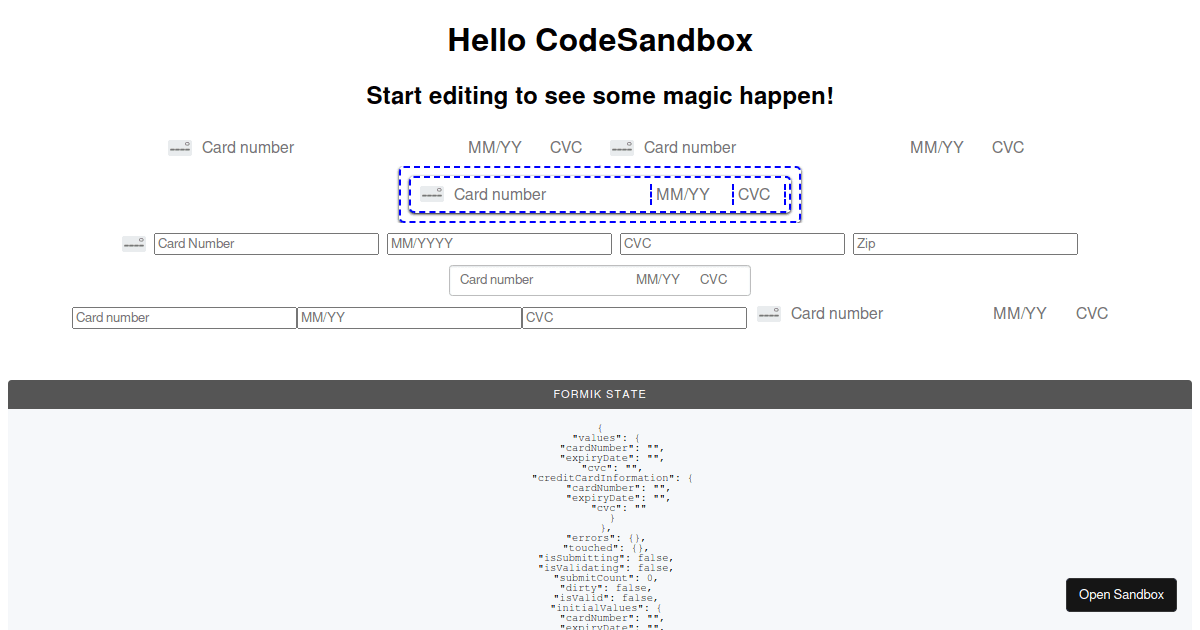The image size is (1200, 630).
Task: Click the card icon in the bottom-right Card number field
Action: [769, 313]
